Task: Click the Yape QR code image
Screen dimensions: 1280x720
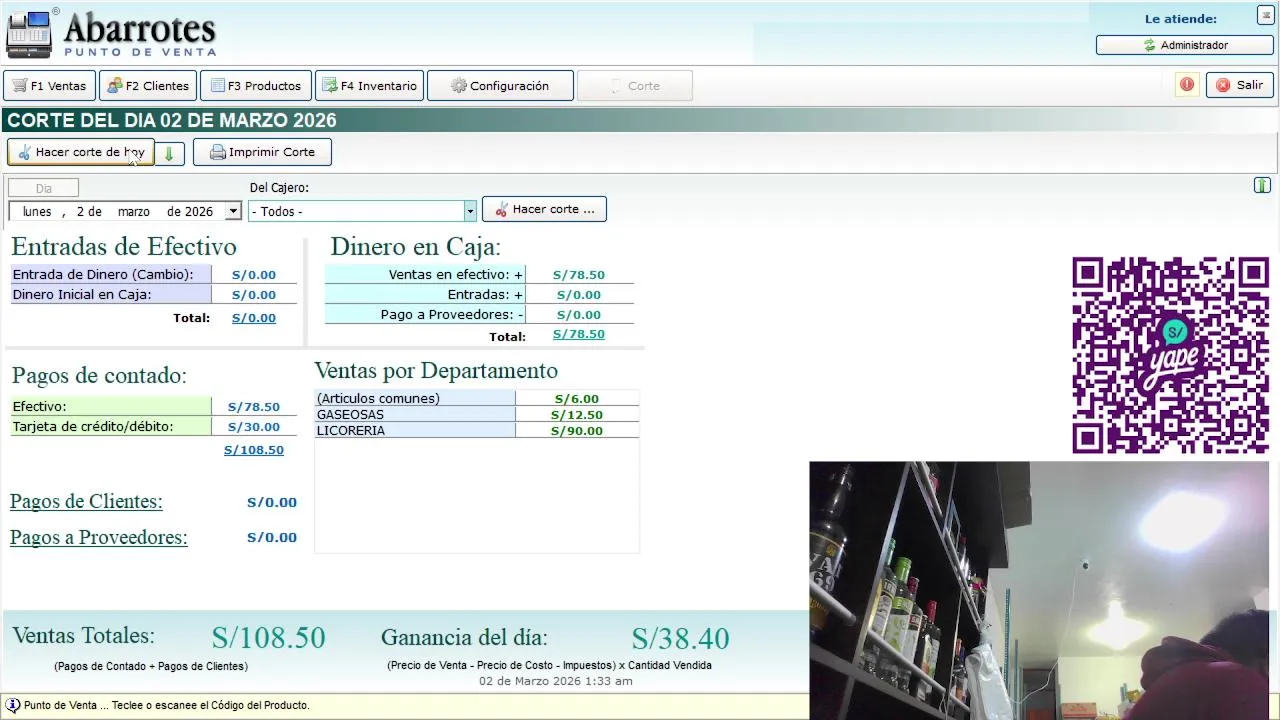Action: point(1170,355)
